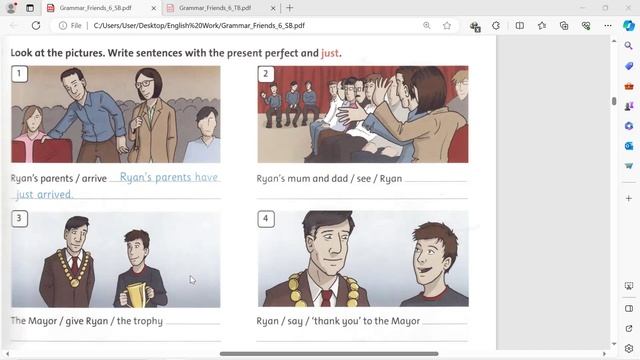Image resolution: width=640 pixels, height=360 pixels.
Task: Open the Shopping tag sidebar icon
Action: tap(629, 66)
